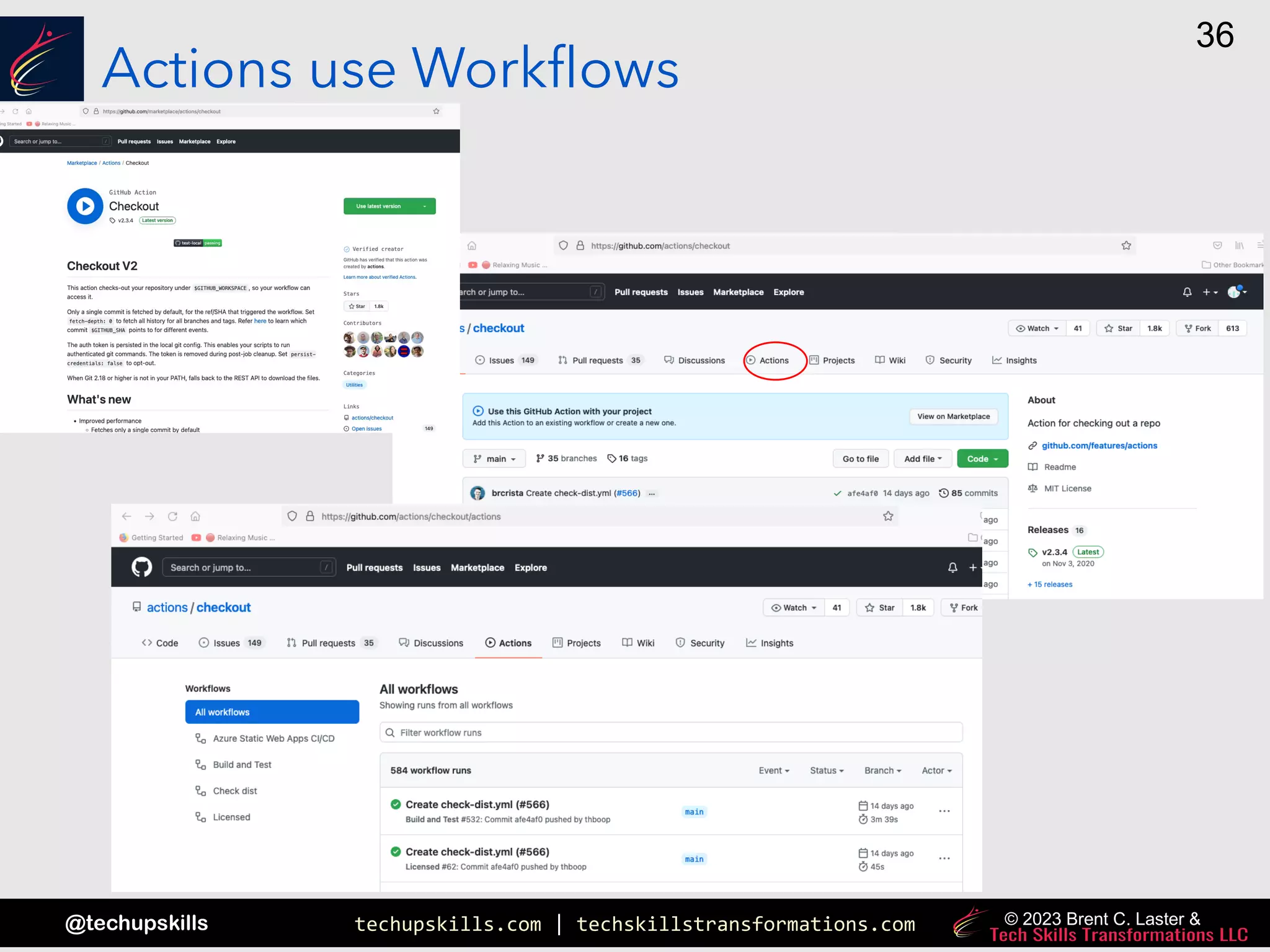Open the + 15 releases link
The image size is (1270, 952).
[x=1049, y=584]
